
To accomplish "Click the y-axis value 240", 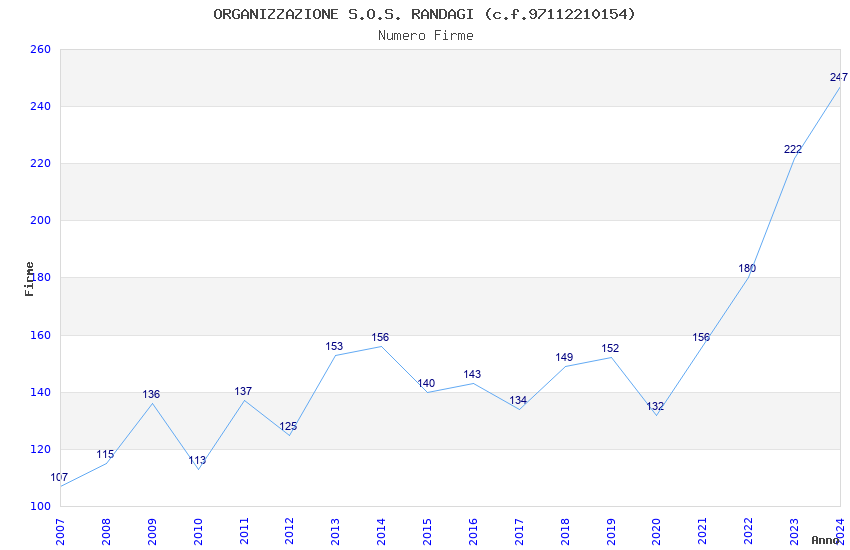I will click(x=40, y=106).
